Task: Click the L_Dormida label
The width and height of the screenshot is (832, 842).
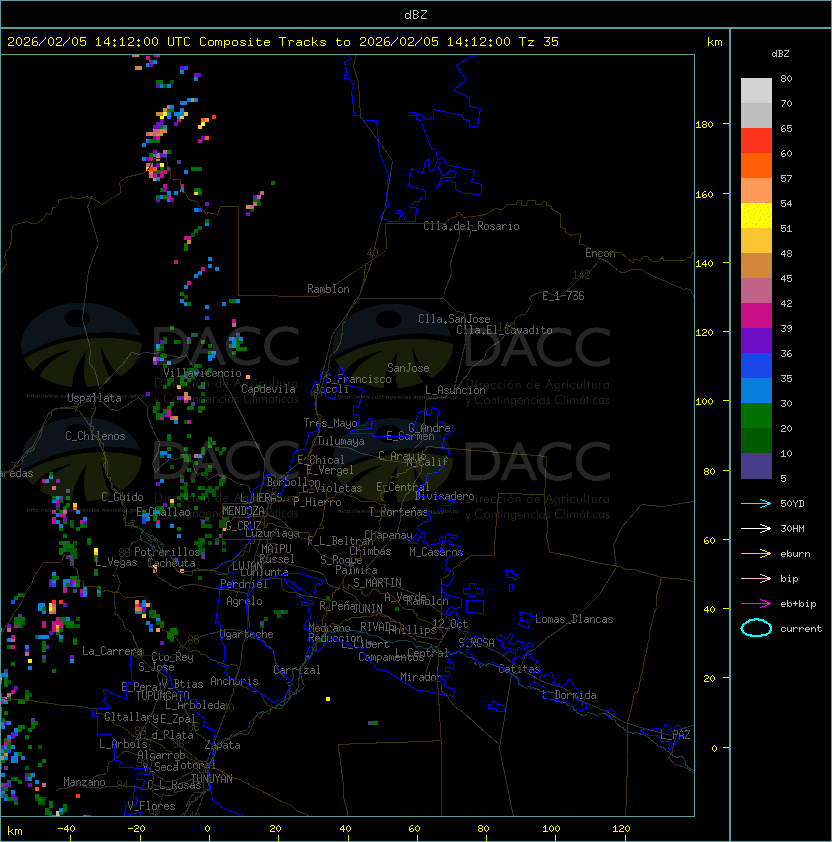Action: (569, 695)
